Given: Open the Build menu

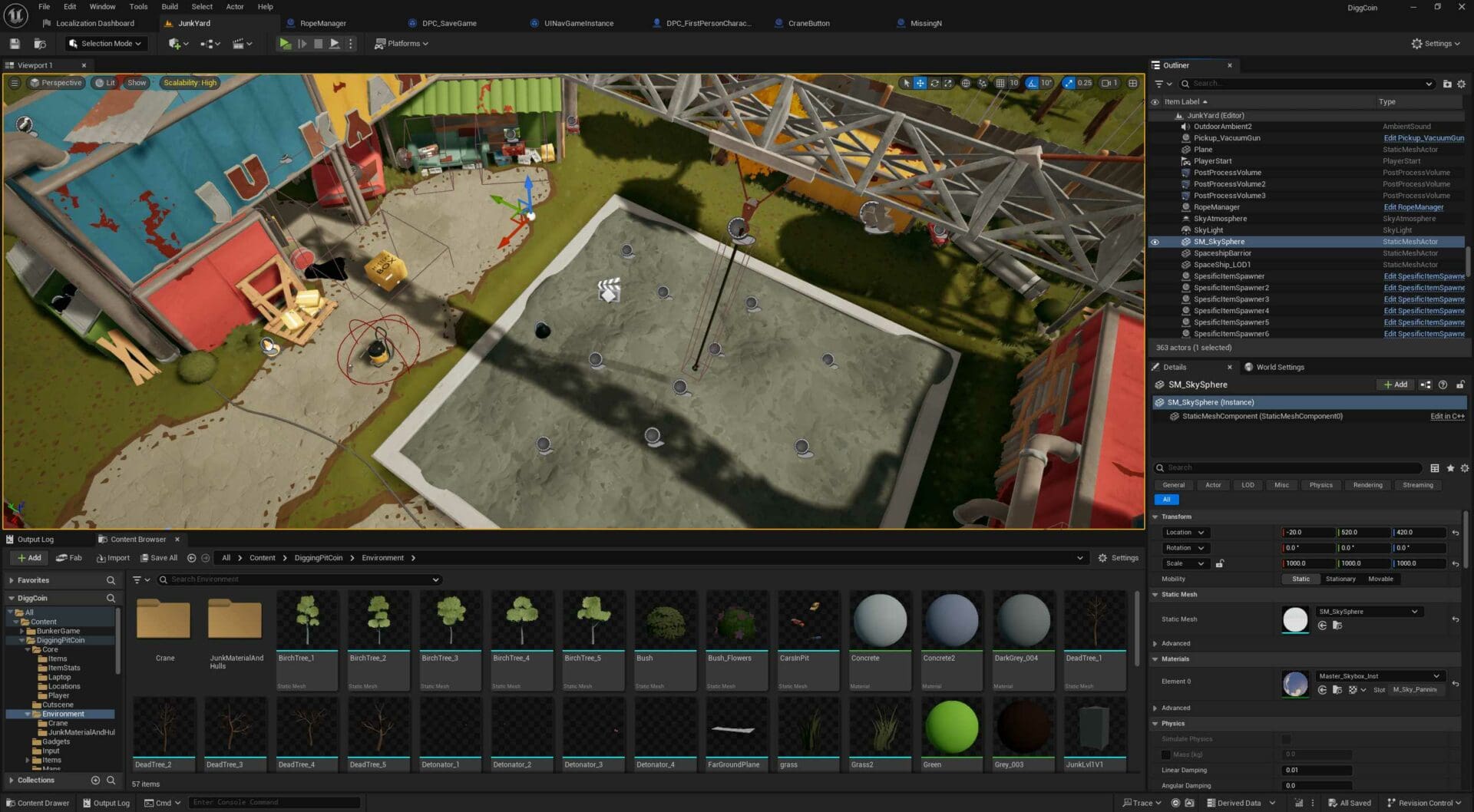Looking at the screenshot, I should pos(170,6).
